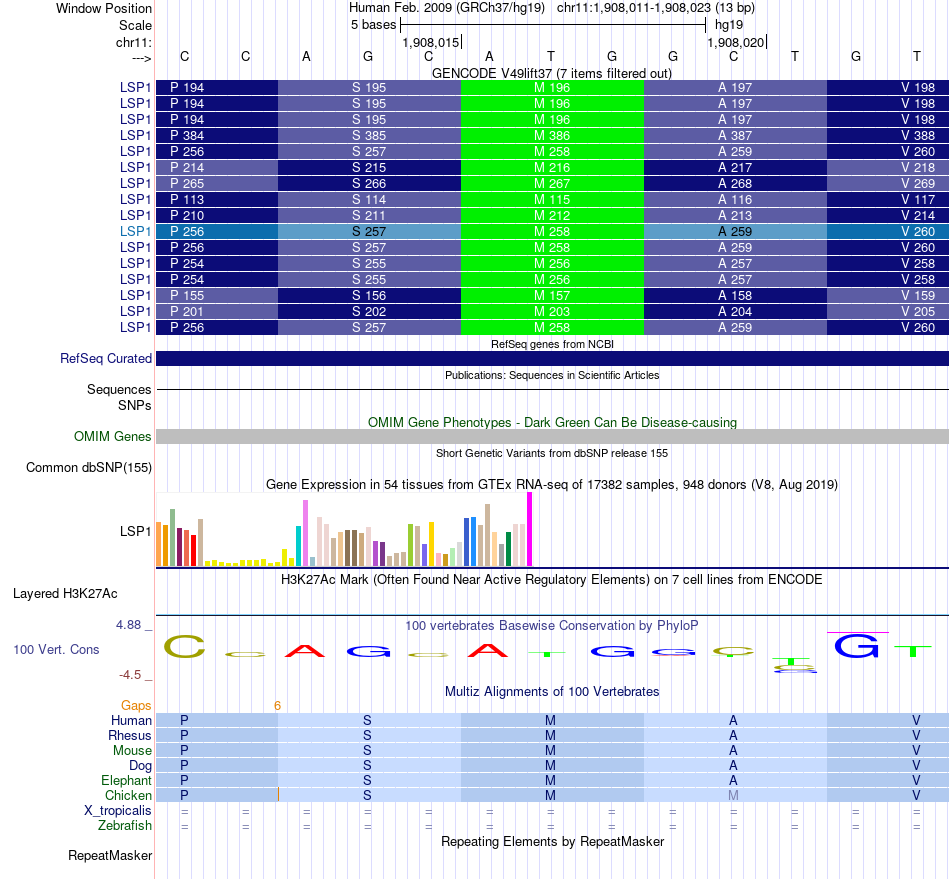
Task: Click the Window Position label
Action: click(104, 8)
